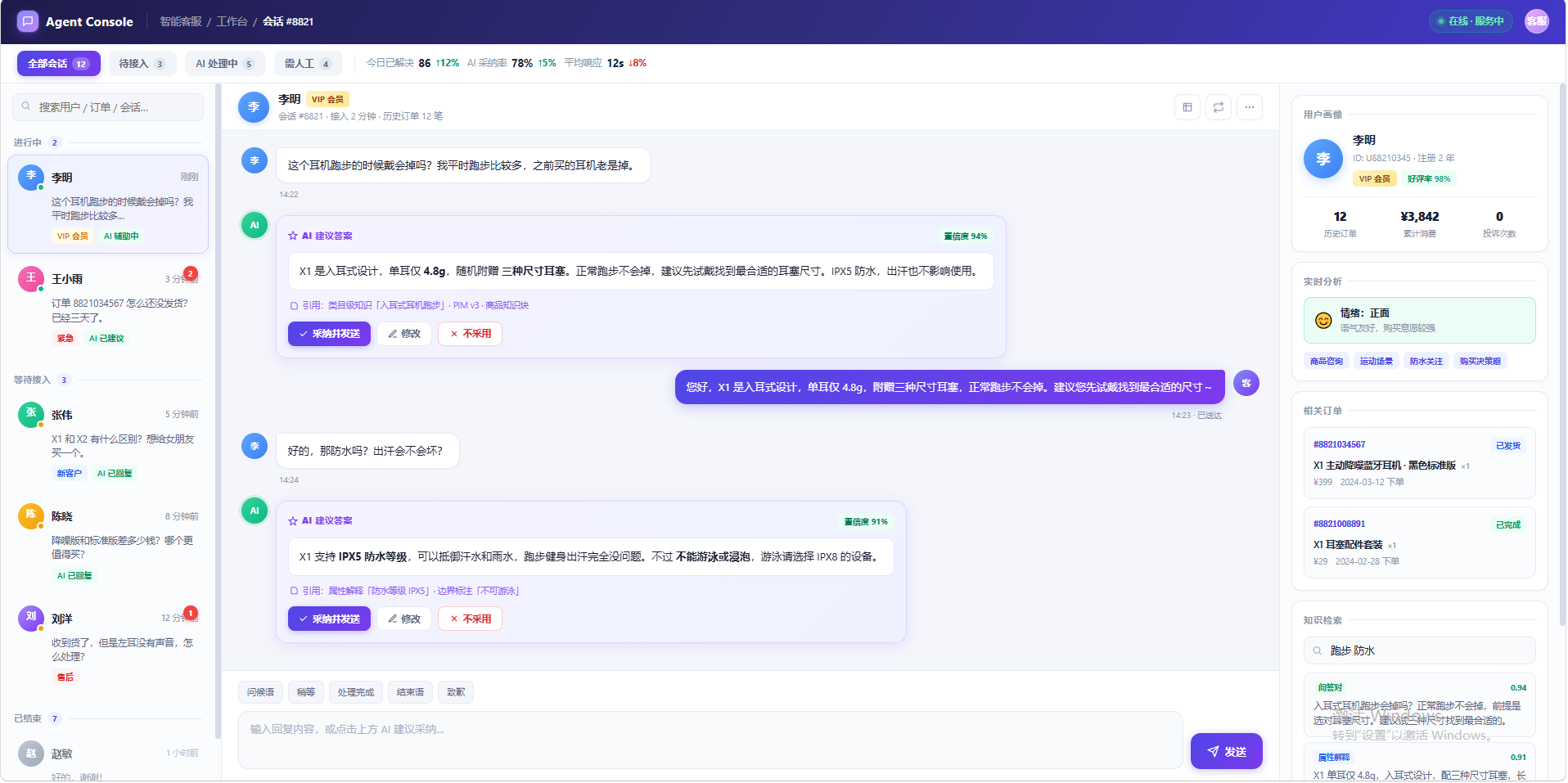Insert the 处理完成 quick reply

pyautogui.click(x=356, y=692)
